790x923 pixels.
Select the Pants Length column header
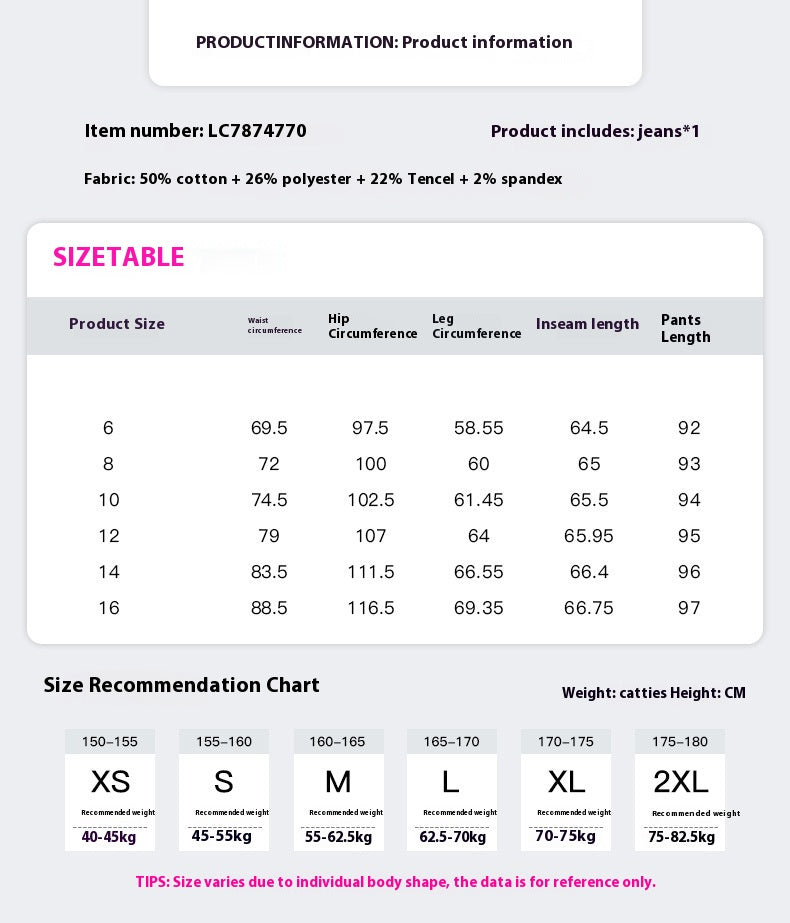pyautogui.click(x=686, y=328)
